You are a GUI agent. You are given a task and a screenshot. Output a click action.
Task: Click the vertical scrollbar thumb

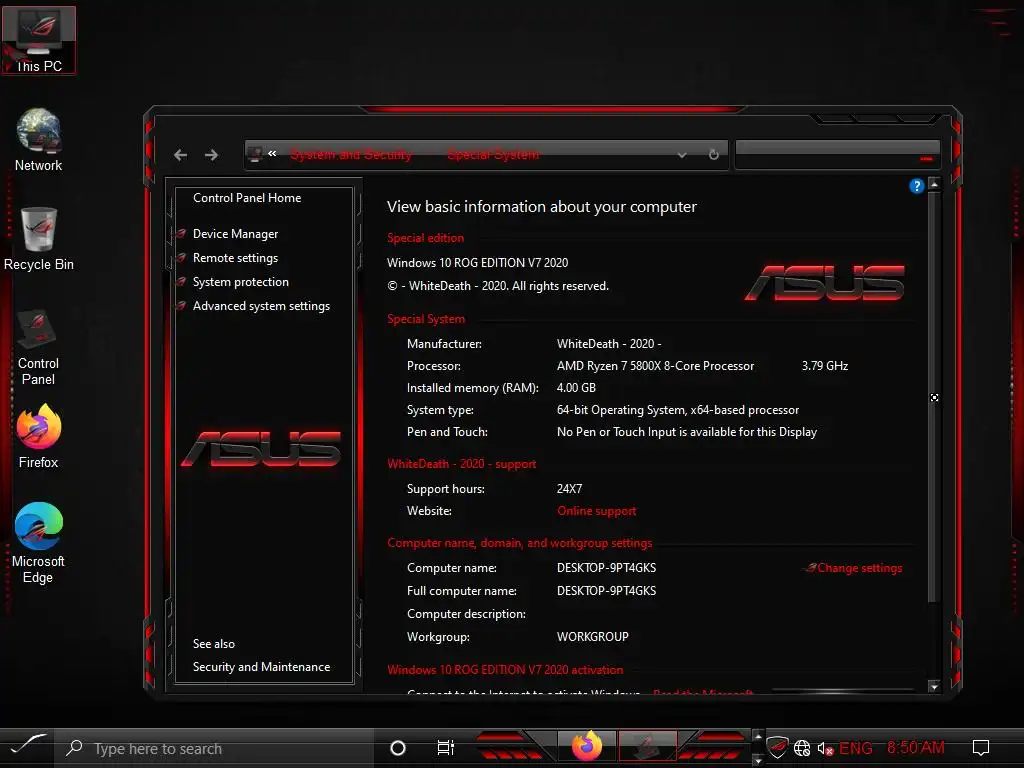pos(934,396)
